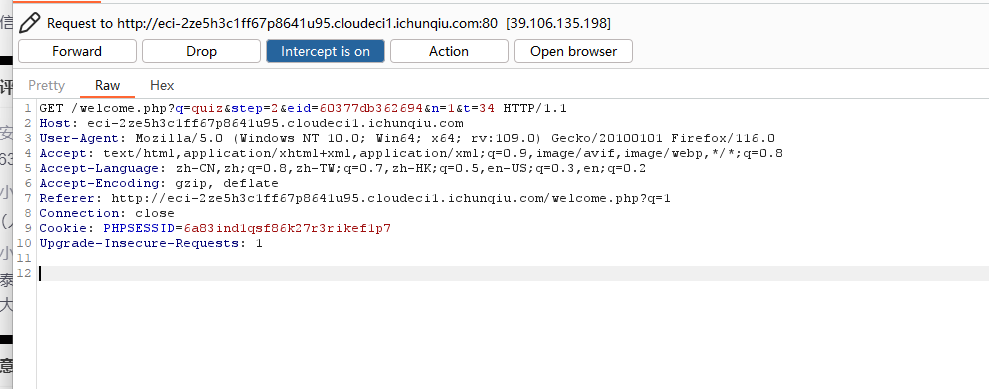Screen dimensions: 989x389
Task: Toggle the Intercept is on button
Action: (325, 51)
